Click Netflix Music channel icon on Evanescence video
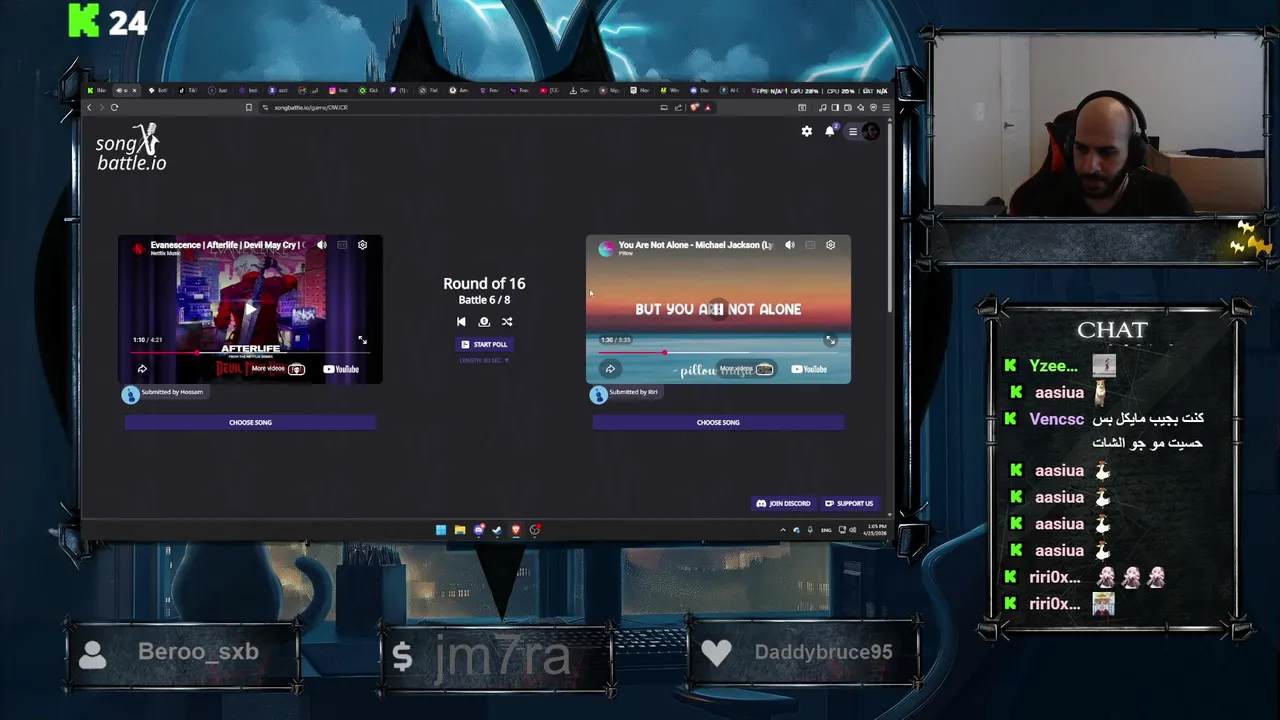This screenshot has height=720, width=1280. tap(138, 248)
